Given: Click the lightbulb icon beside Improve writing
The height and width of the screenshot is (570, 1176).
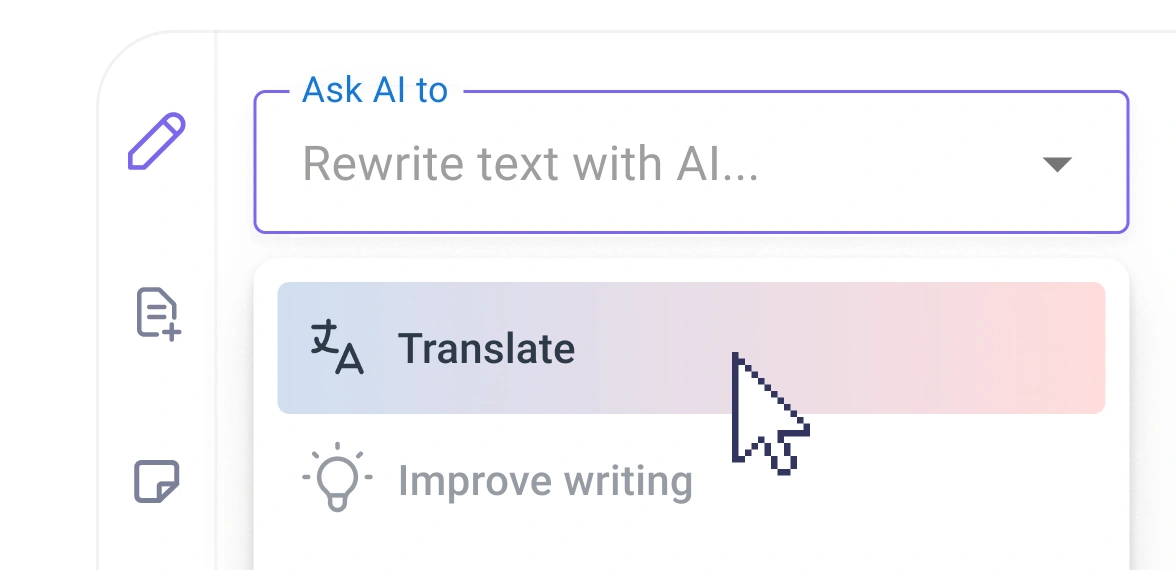Looking at the screenshot, I should 337,479.
